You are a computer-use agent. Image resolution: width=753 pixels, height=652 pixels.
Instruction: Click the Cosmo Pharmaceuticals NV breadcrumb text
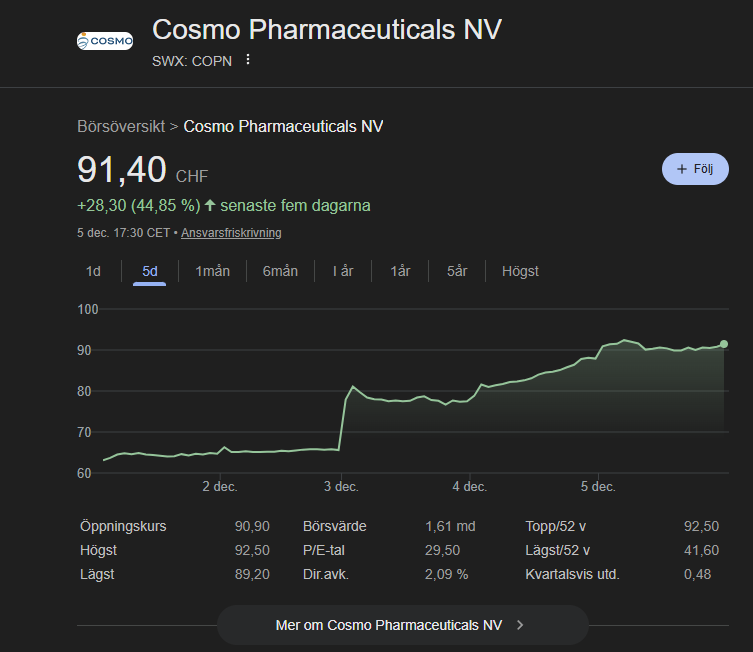click(x=283, y=127)
